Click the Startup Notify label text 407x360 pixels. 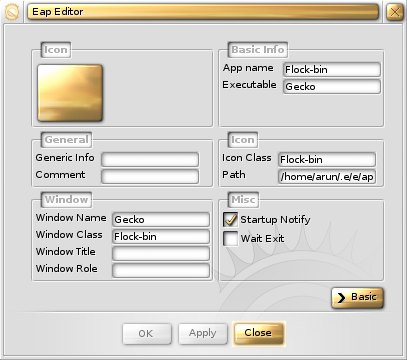275,220
